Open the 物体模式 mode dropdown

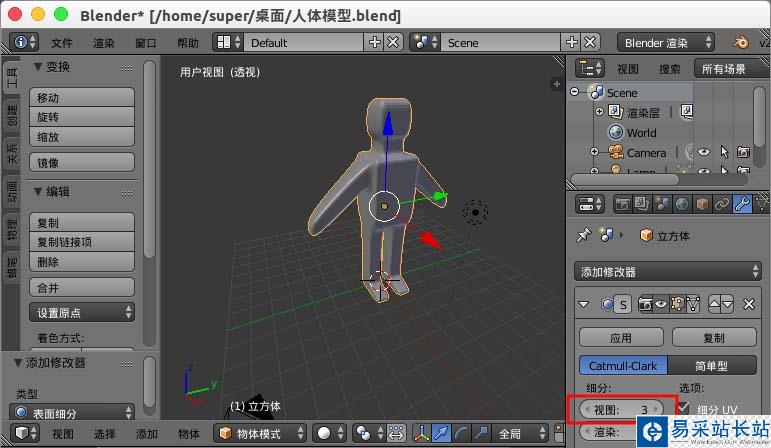(x=260, y=433)
